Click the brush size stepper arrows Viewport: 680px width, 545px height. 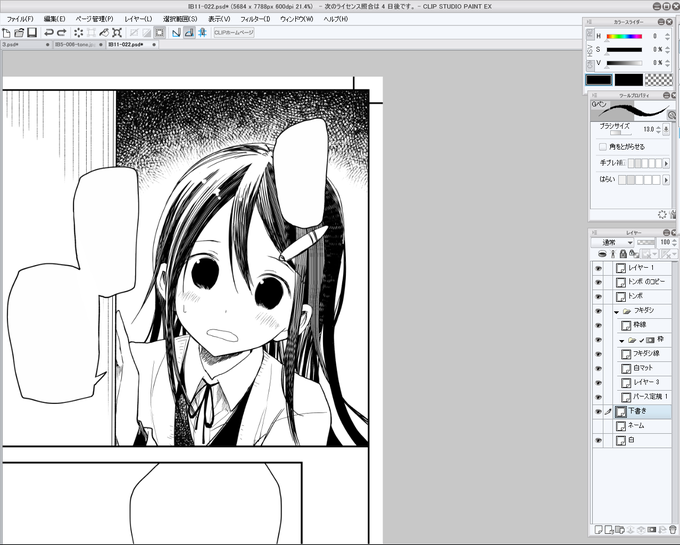pos(658,129)
